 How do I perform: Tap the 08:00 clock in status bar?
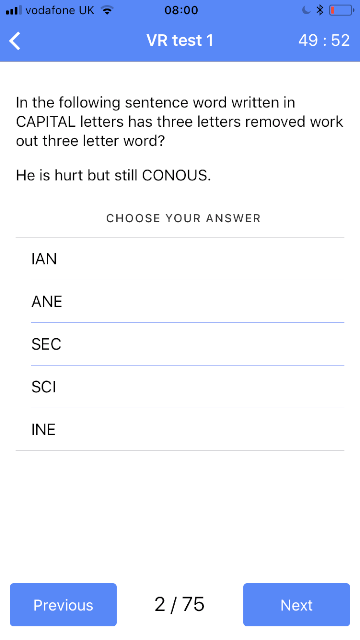[x=181, y=10]
